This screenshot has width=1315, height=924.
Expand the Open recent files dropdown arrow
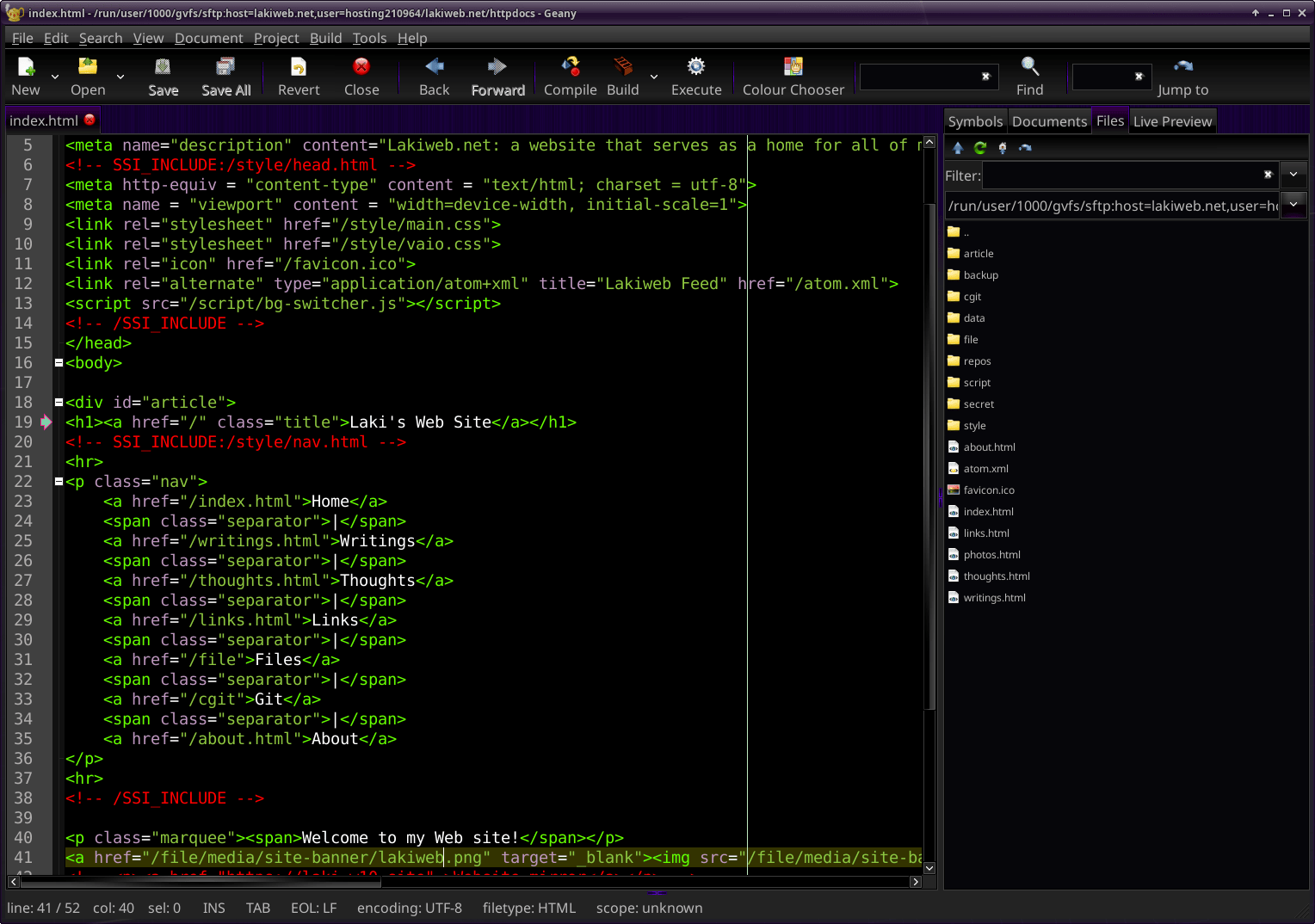coord(120,77)
